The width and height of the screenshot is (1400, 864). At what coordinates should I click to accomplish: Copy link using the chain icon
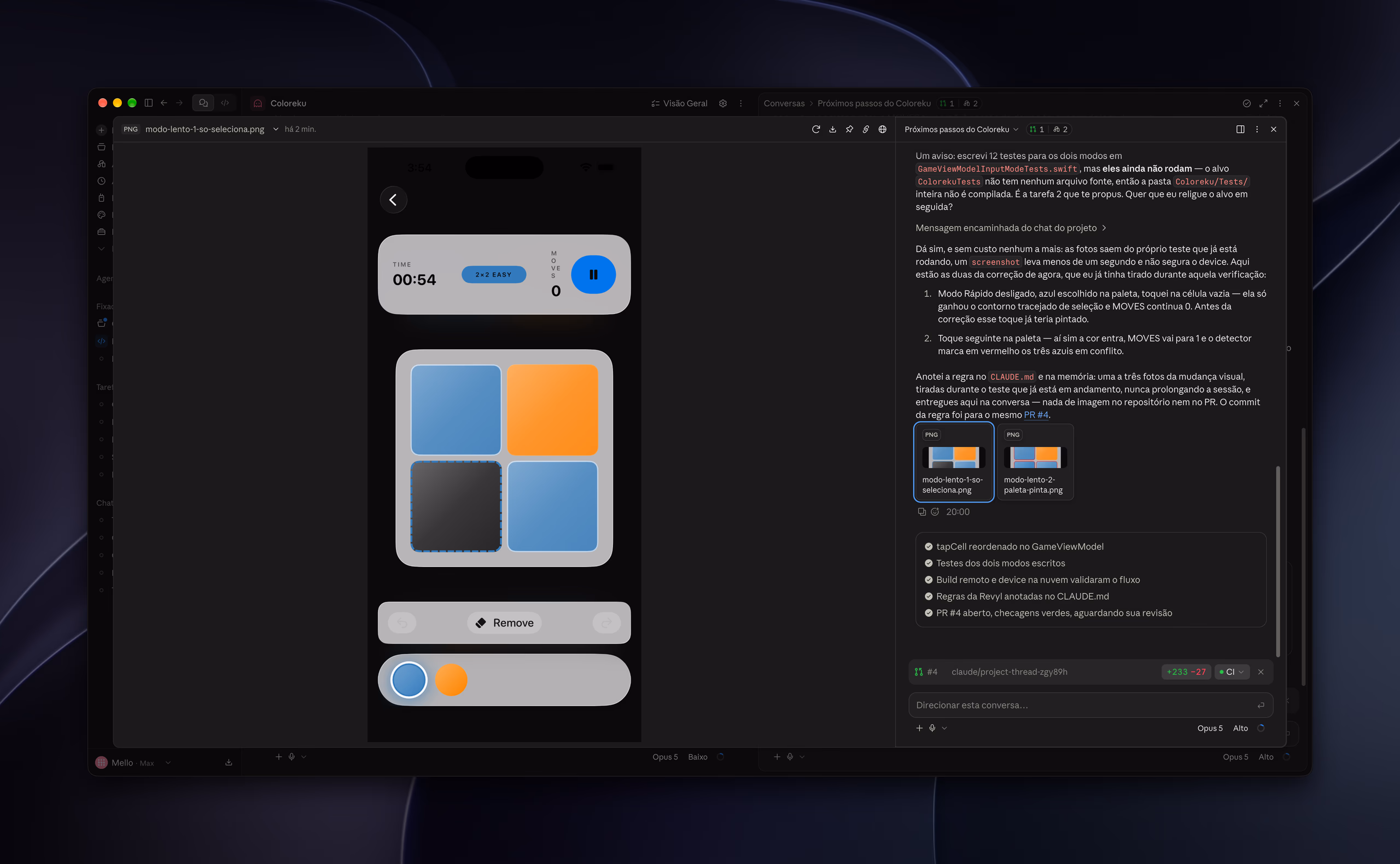[x=866, y=129]
